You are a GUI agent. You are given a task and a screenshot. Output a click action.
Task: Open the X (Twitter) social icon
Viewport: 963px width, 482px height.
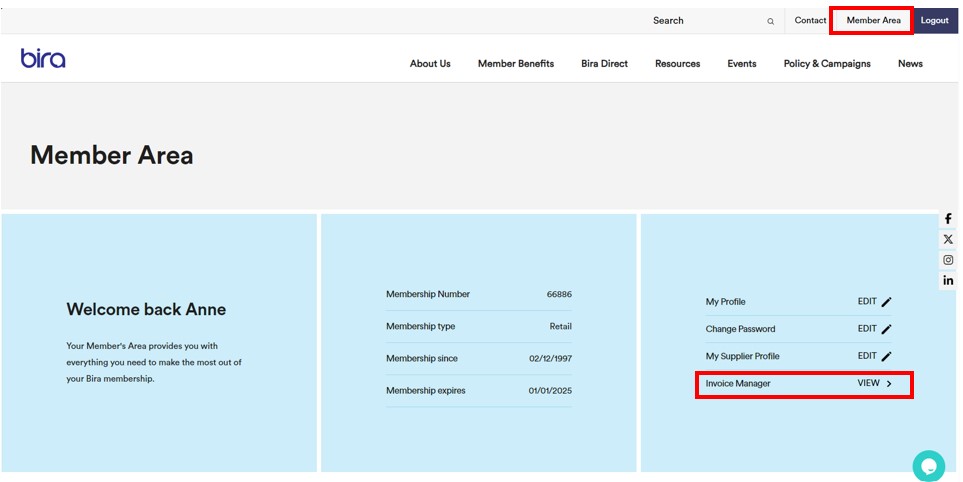tap(948, 239)
